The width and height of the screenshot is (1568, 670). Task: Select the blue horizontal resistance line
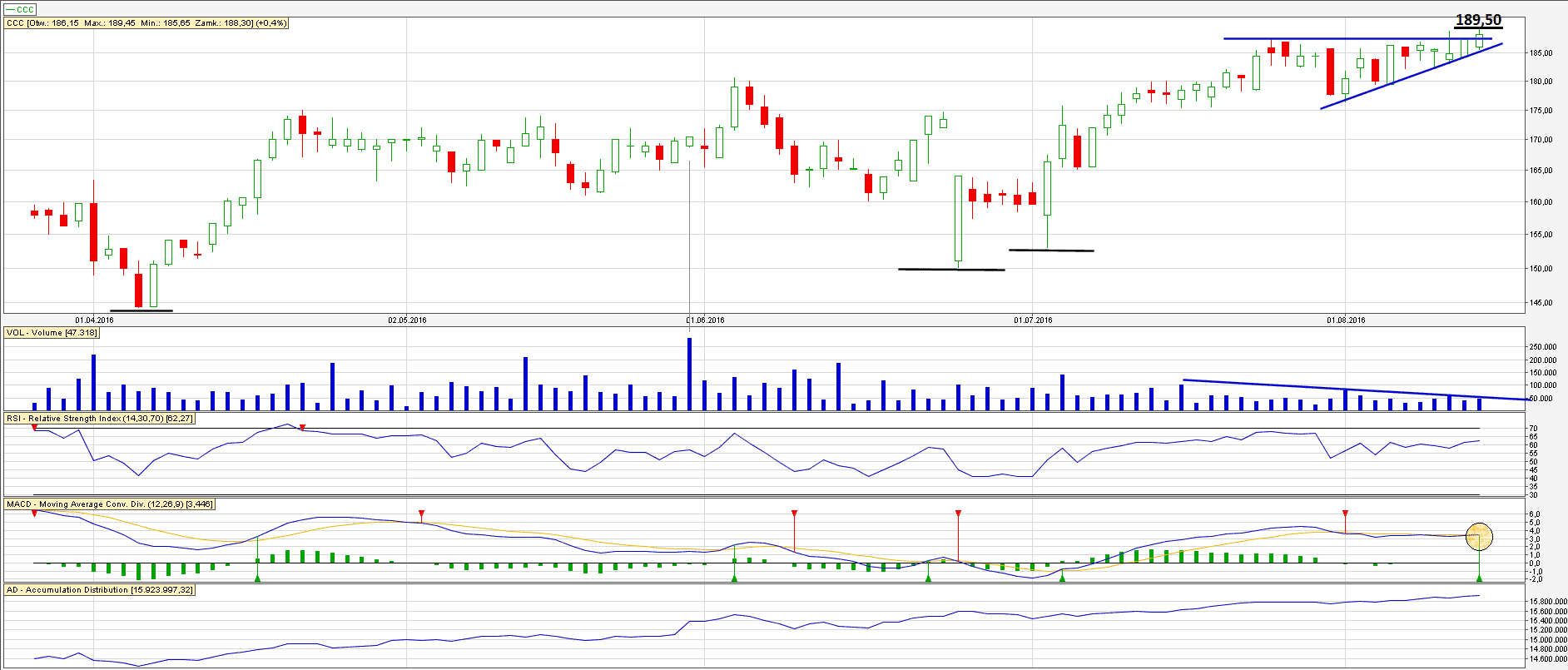click(1332, 38)
